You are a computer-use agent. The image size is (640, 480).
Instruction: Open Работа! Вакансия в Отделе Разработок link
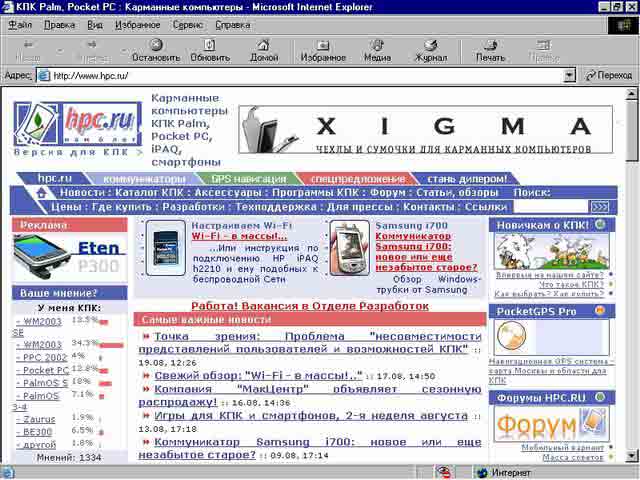pyautogui.click(x=310, y=306)
